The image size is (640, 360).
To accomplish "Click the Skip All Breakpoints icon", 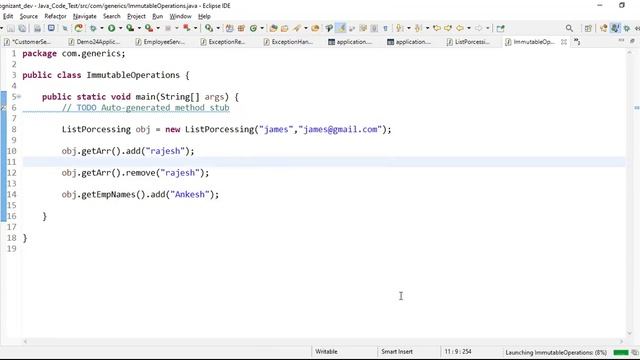I will coord(65,28).
